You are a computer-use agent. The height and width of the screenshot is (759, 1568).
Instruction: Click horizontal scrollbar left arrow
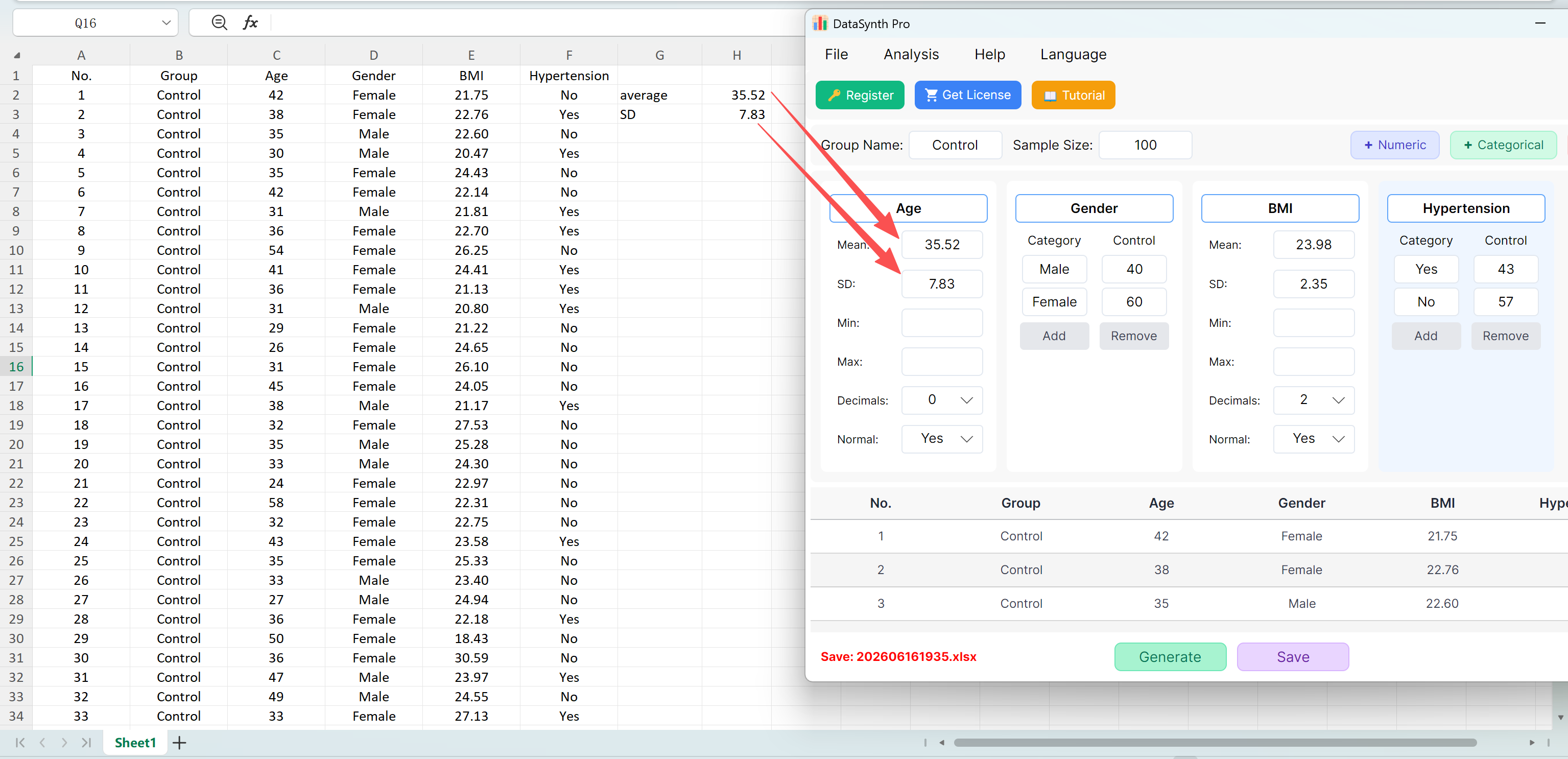941,742
